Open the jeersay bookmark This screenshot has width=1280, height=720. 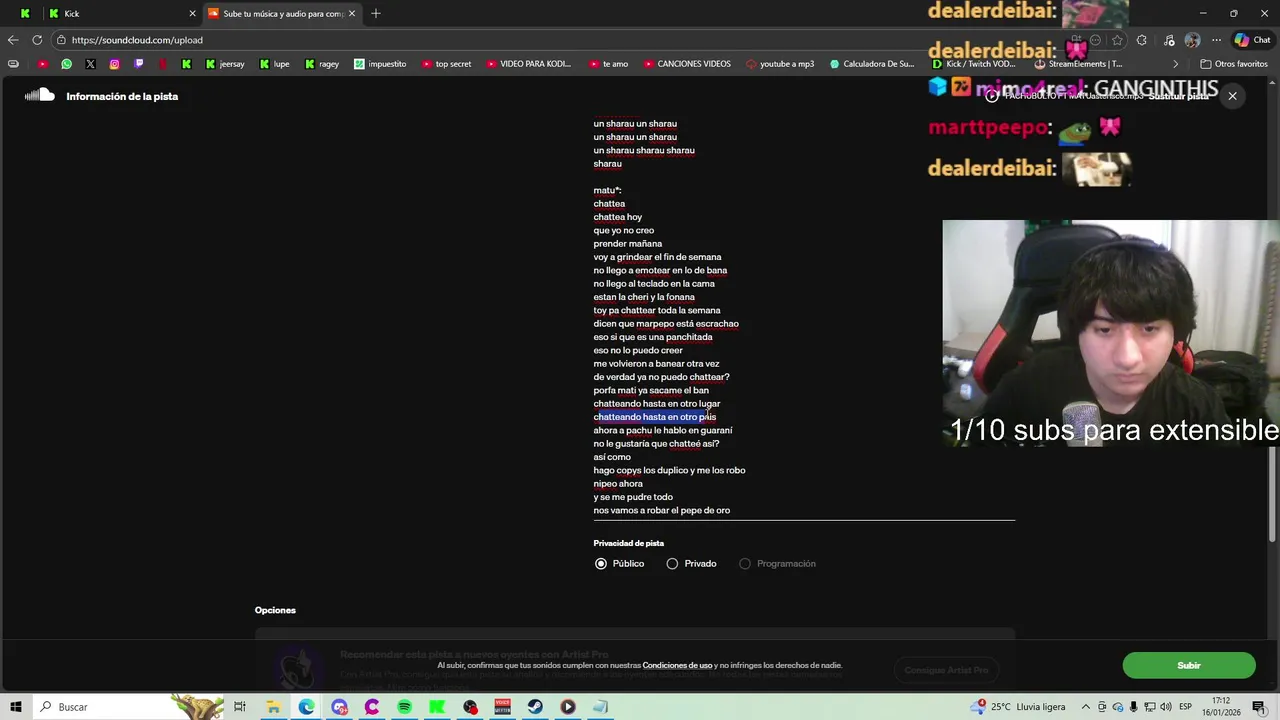tap(225, 64)
